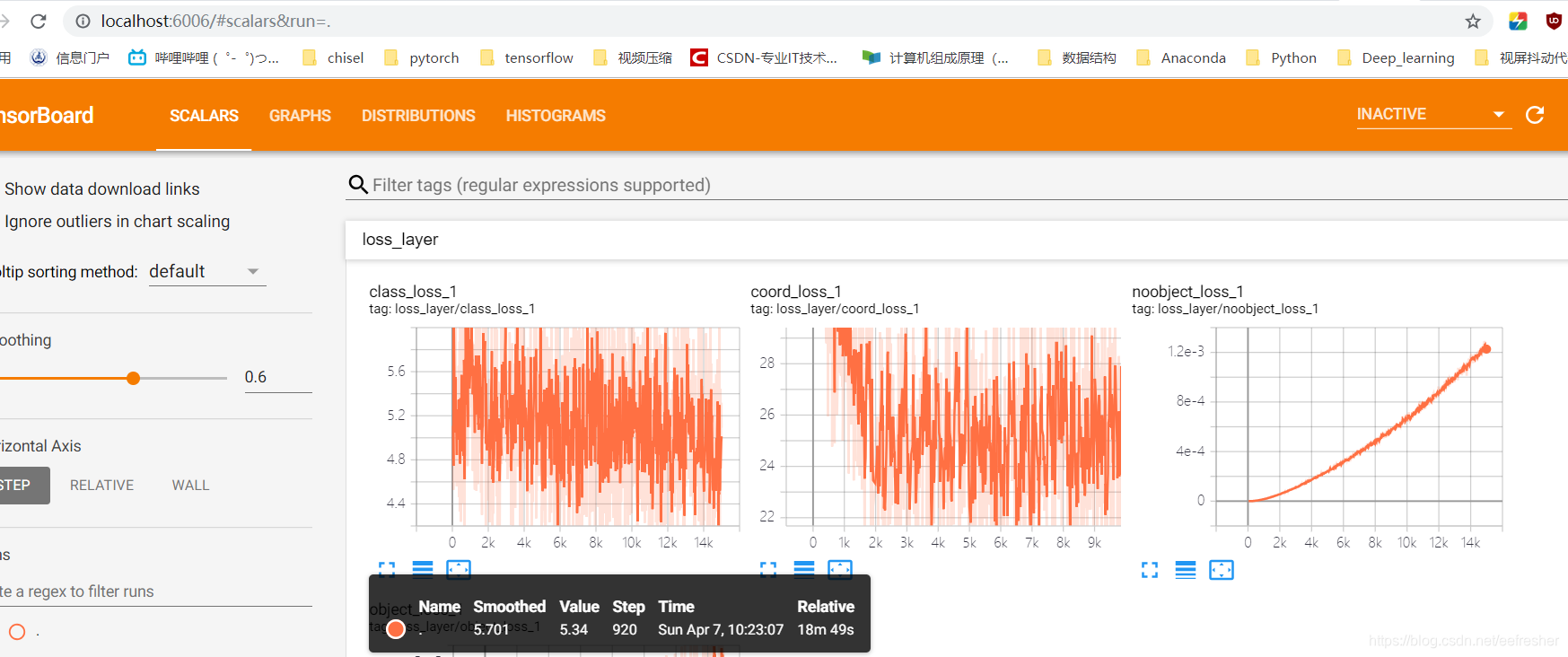The image size is (1568, 657).
Task: Fit domain to data for class_loss_1 chart
Action: click(x=459, y=569)
